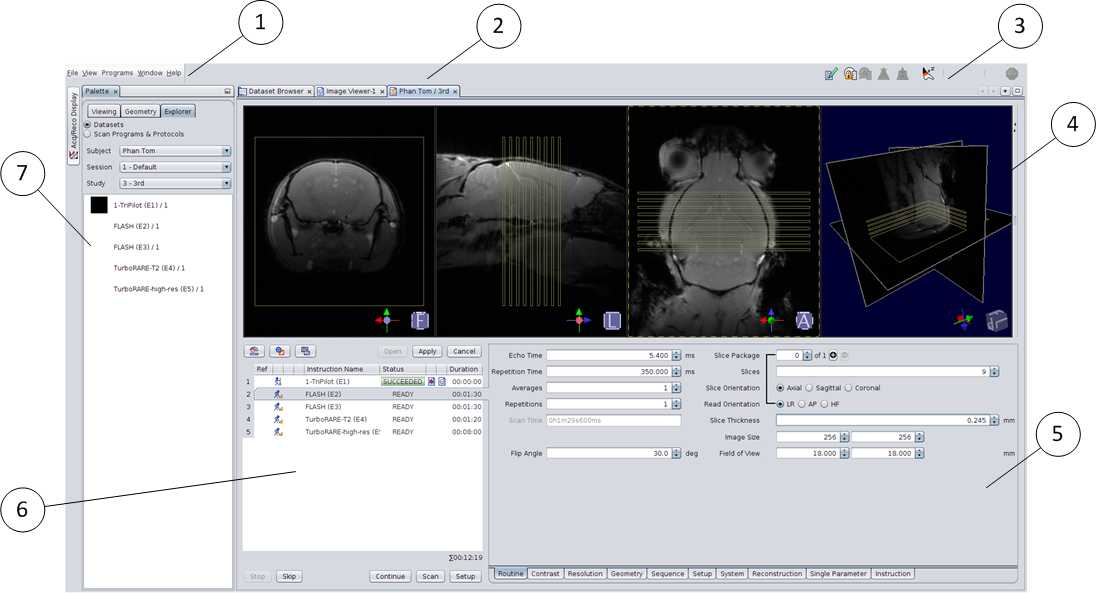Select the Datasets radio button
The image size is (1096, 593).
point(87,124)
